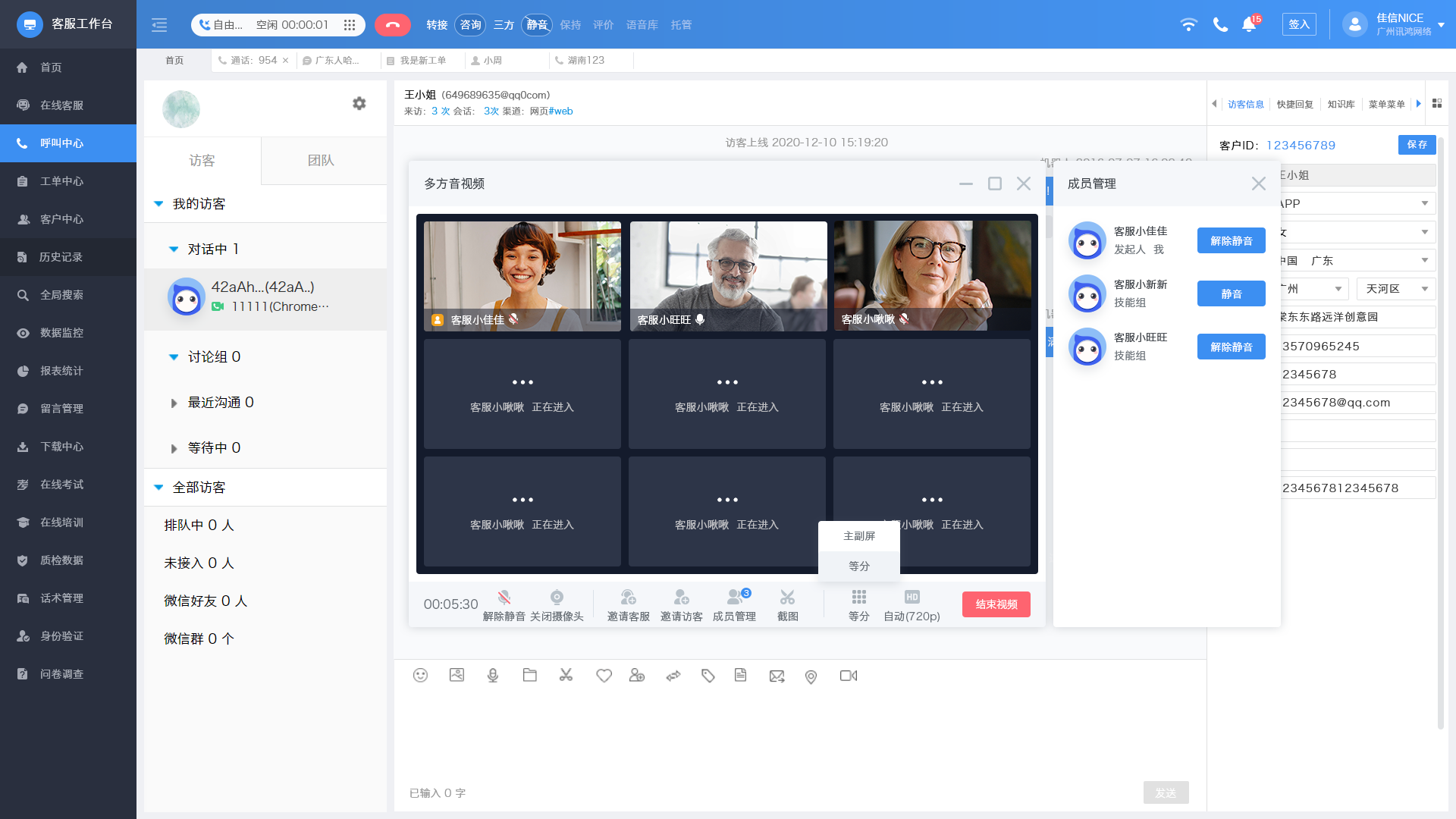Click the video camera icon in chat toolbar
This screenshot has height=819, width=1456.
point(849,676)
